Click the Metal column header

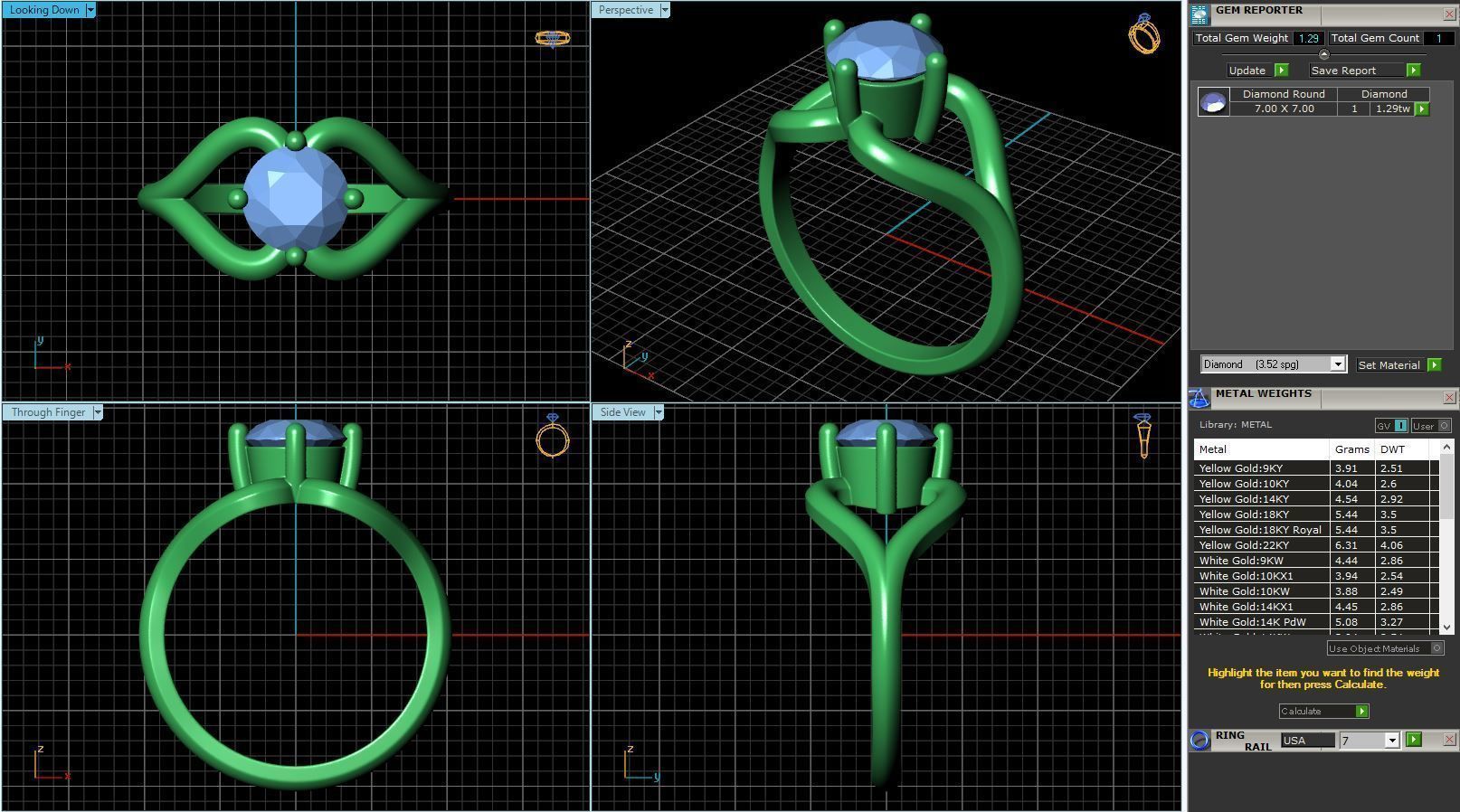pyautogui.click(x=1261, y=449)
